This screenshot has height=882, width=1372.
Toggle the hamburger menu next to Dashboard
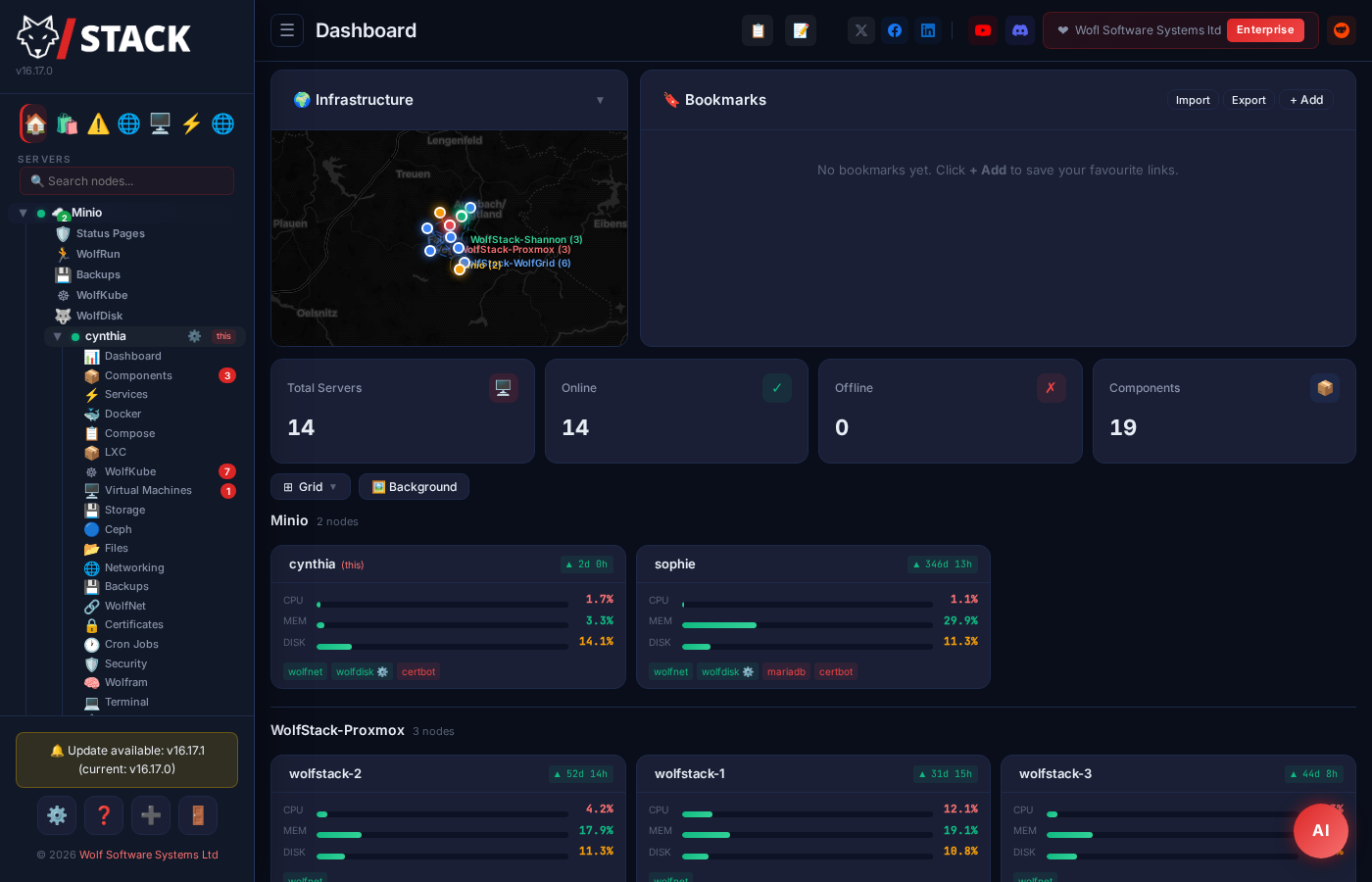tap(287, 30)
